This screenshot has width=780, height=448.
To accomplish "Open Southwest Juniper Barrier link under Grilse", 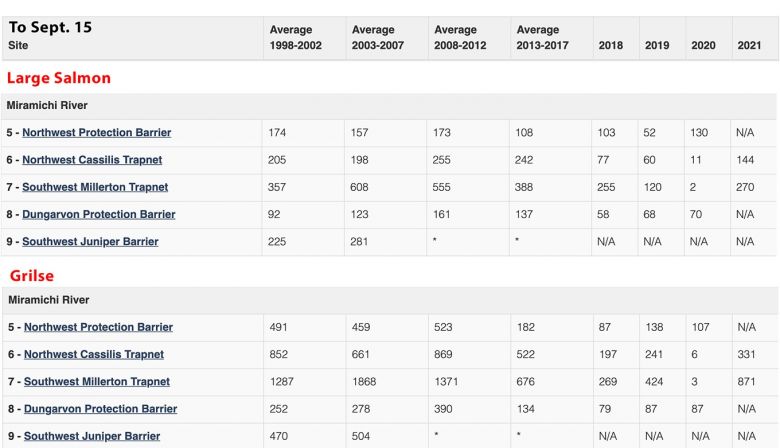I will point(92,435).
